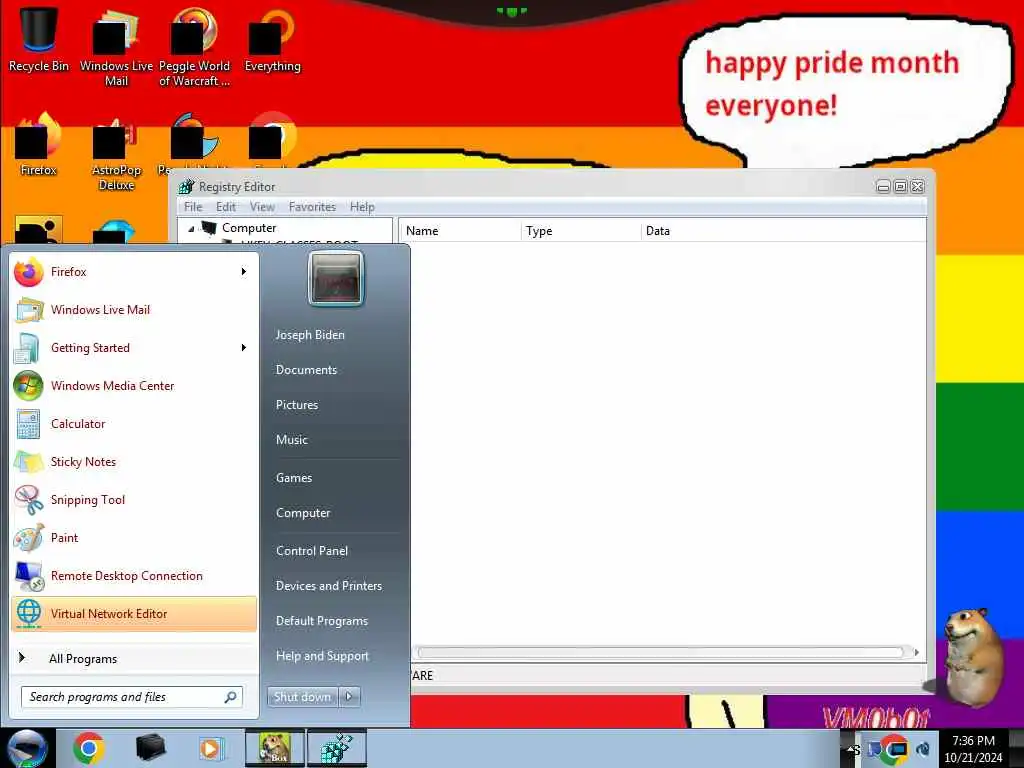
Task: Launch the Snipping Tool
Action: click(134, 500)
